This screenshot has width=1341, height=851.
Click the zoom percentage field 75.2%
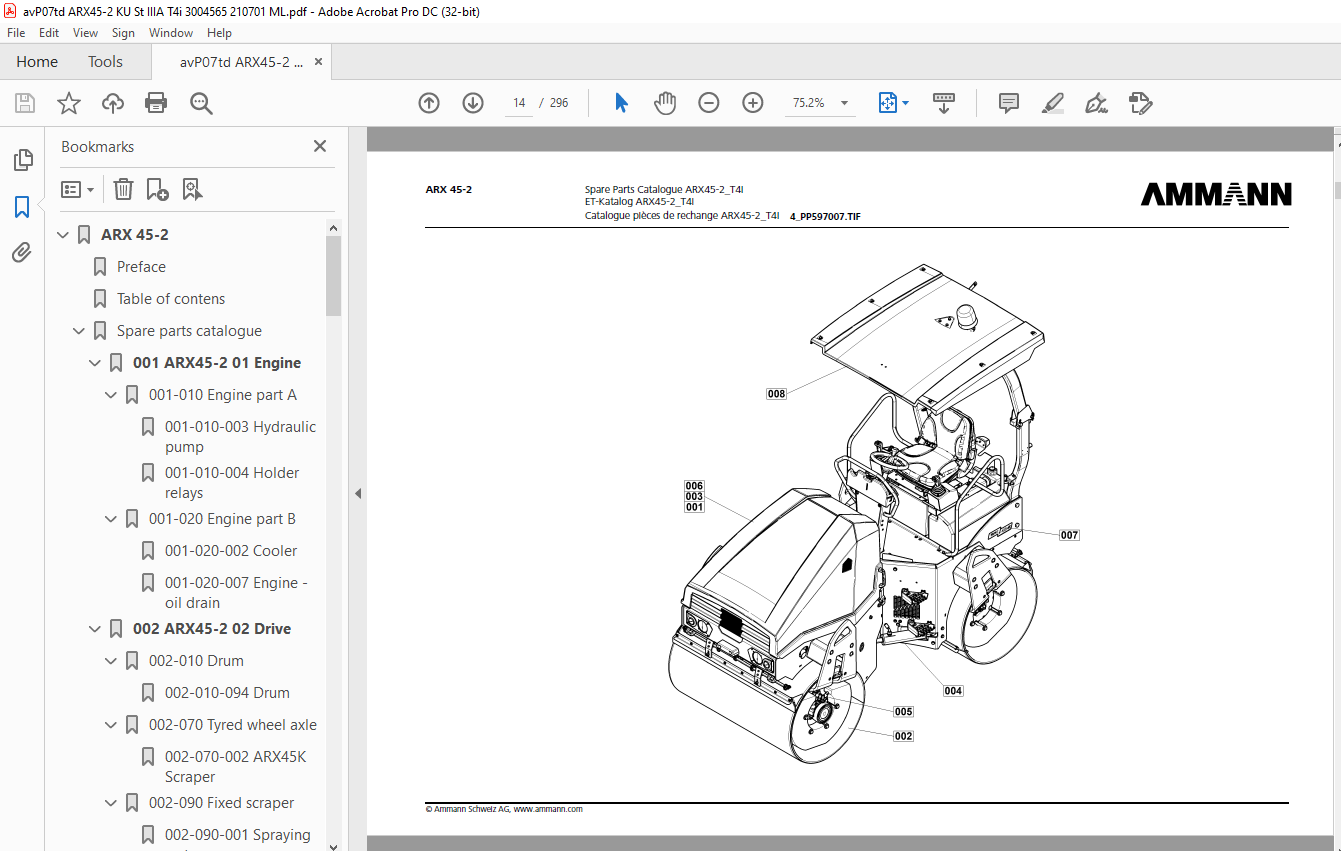pyautogui.click(x=808, y=103)
